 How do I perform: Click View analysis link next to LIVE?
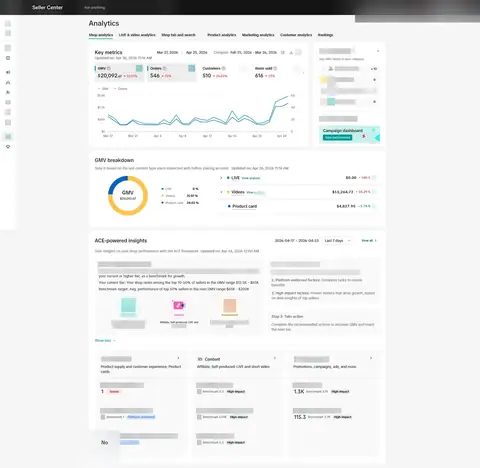(251, 178)
